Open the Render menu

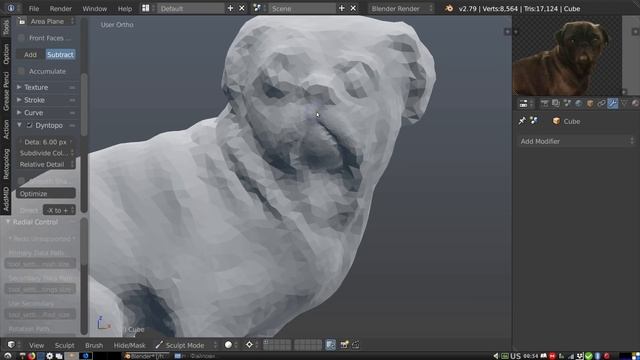(x=60, y=9)
